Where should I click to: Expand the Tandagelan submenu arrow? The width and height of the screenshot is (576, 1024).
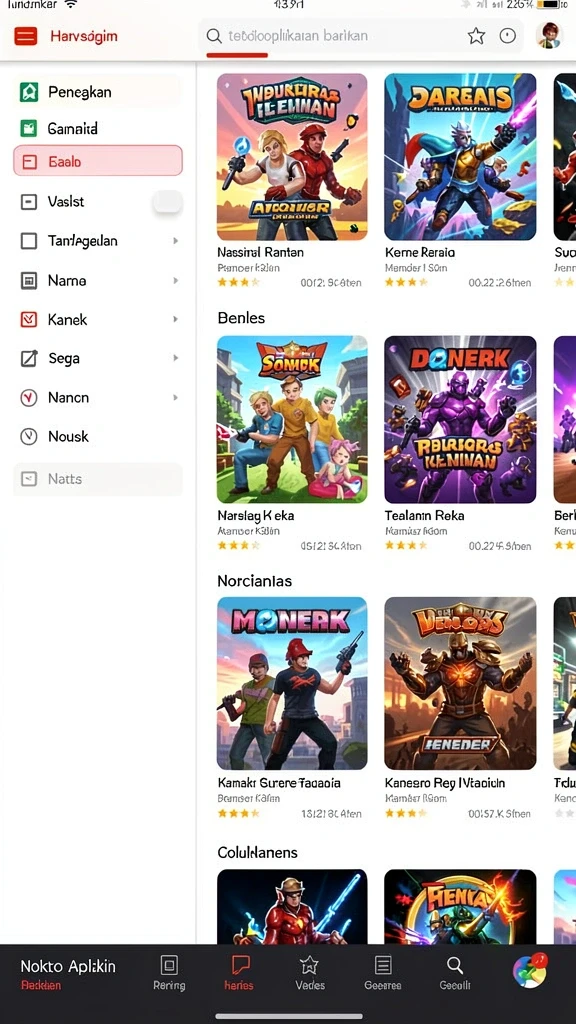(175, 241)
